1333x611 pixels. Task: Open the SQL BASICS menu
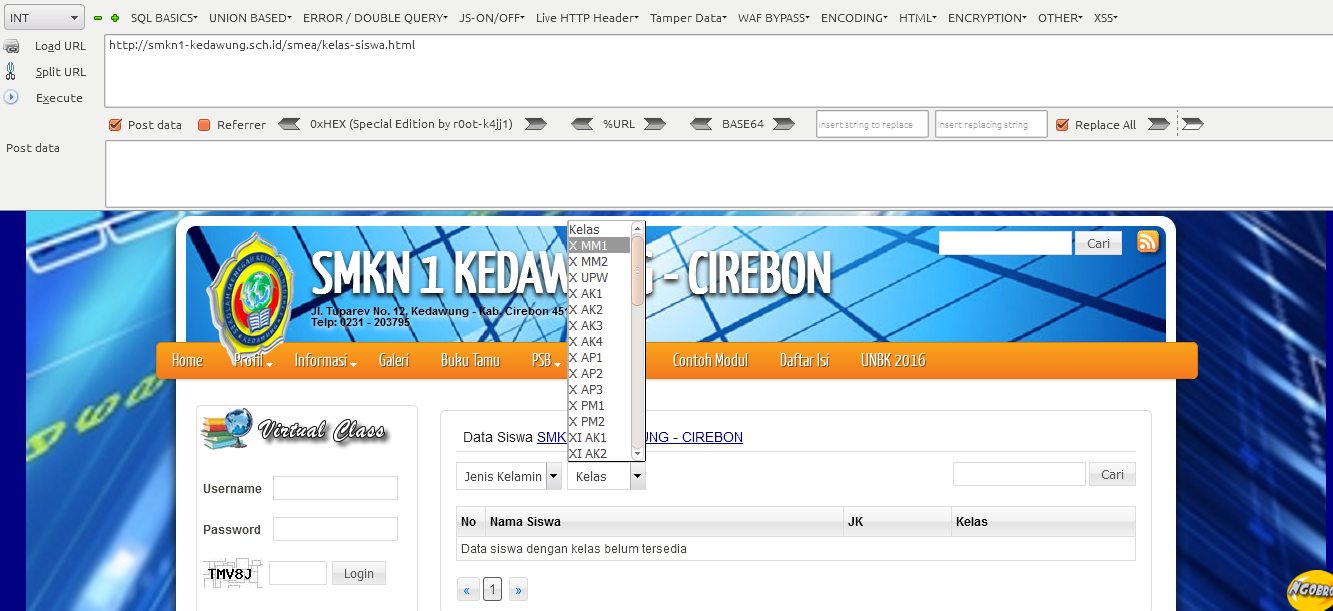pyautogui.click(x=164, y=18)
